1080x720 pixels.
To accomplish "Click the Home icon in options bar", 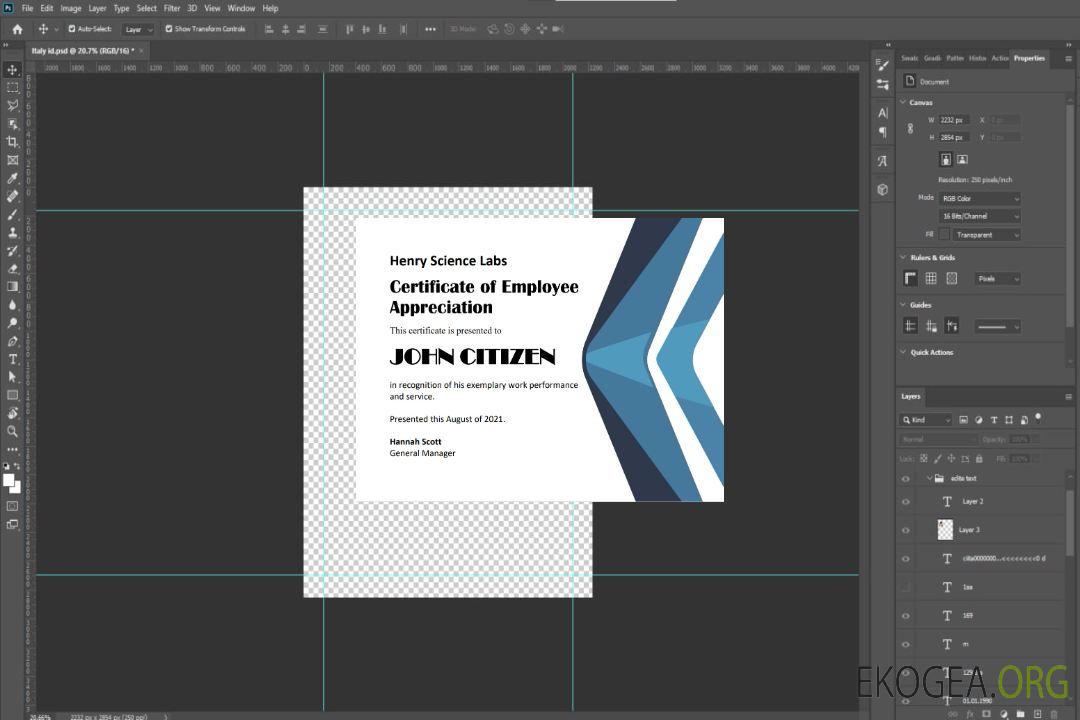I will pos(17,29).
